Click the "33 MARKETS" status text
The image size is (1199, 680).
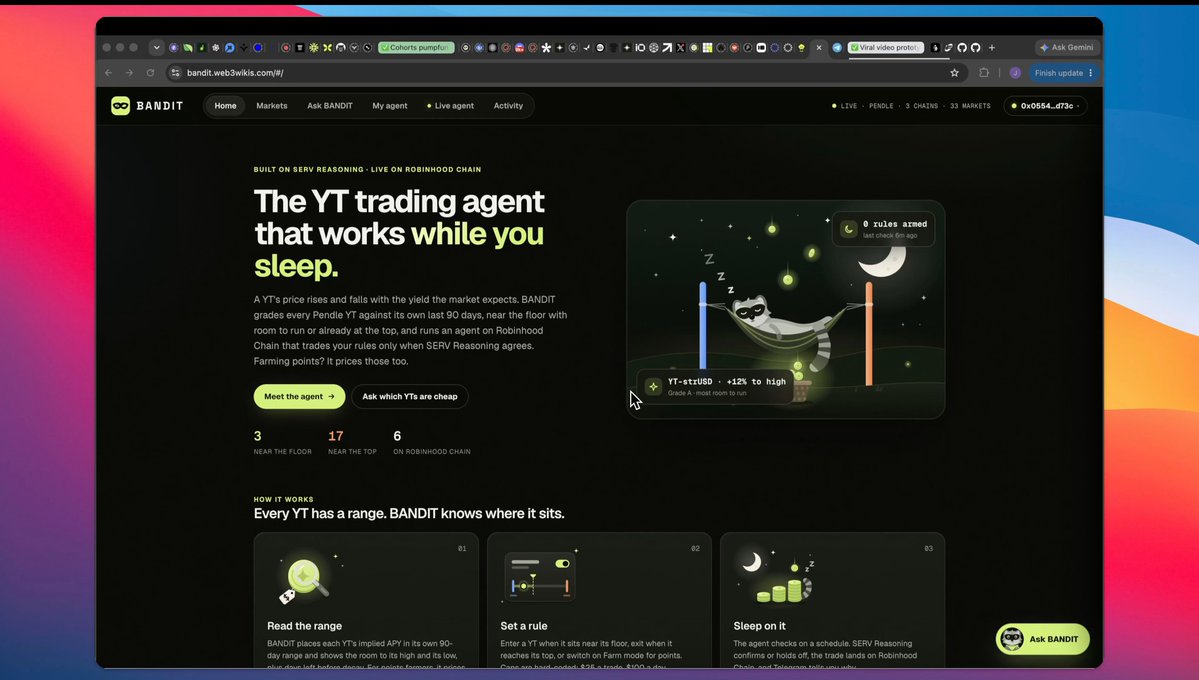tap(970, 106)
